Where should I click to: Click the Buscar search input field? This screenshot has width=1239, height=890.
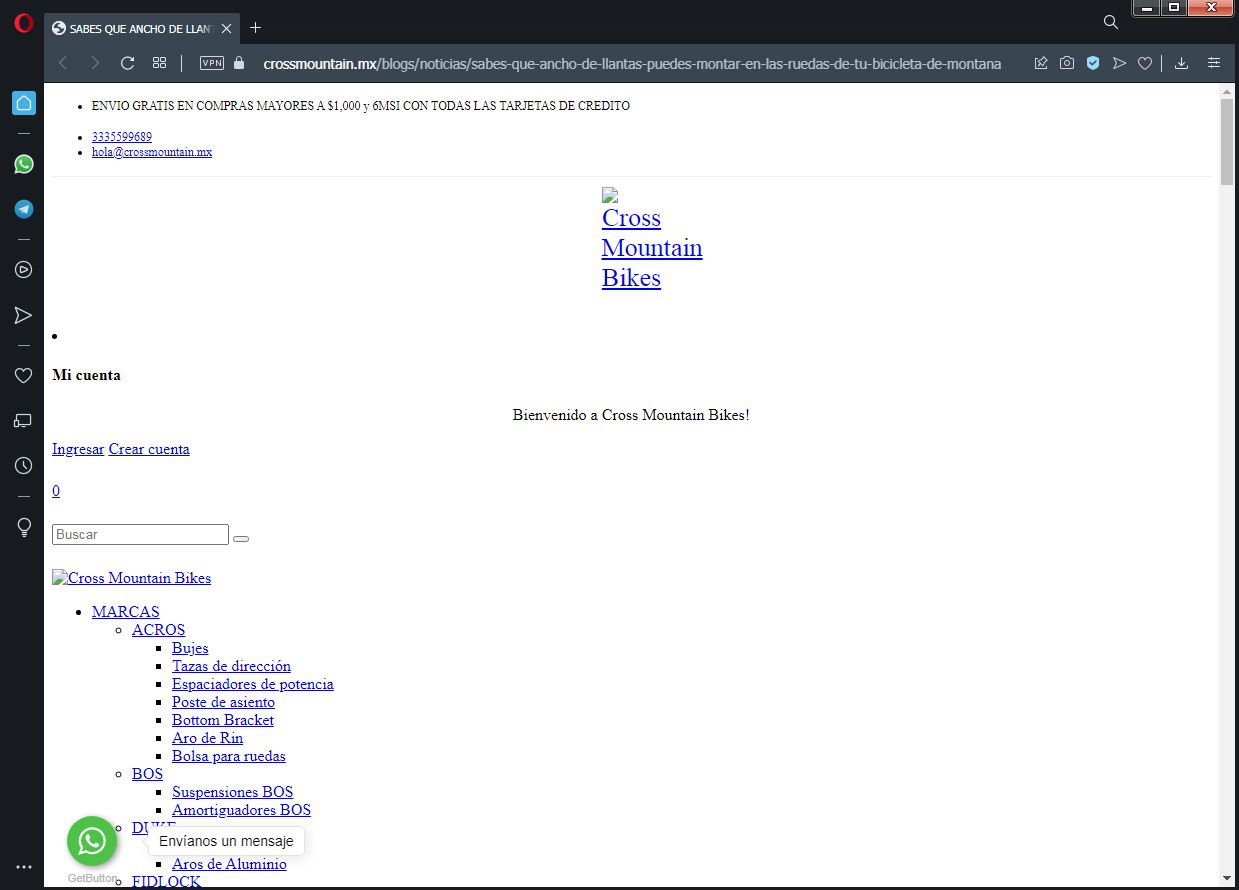tap(140, 535)
